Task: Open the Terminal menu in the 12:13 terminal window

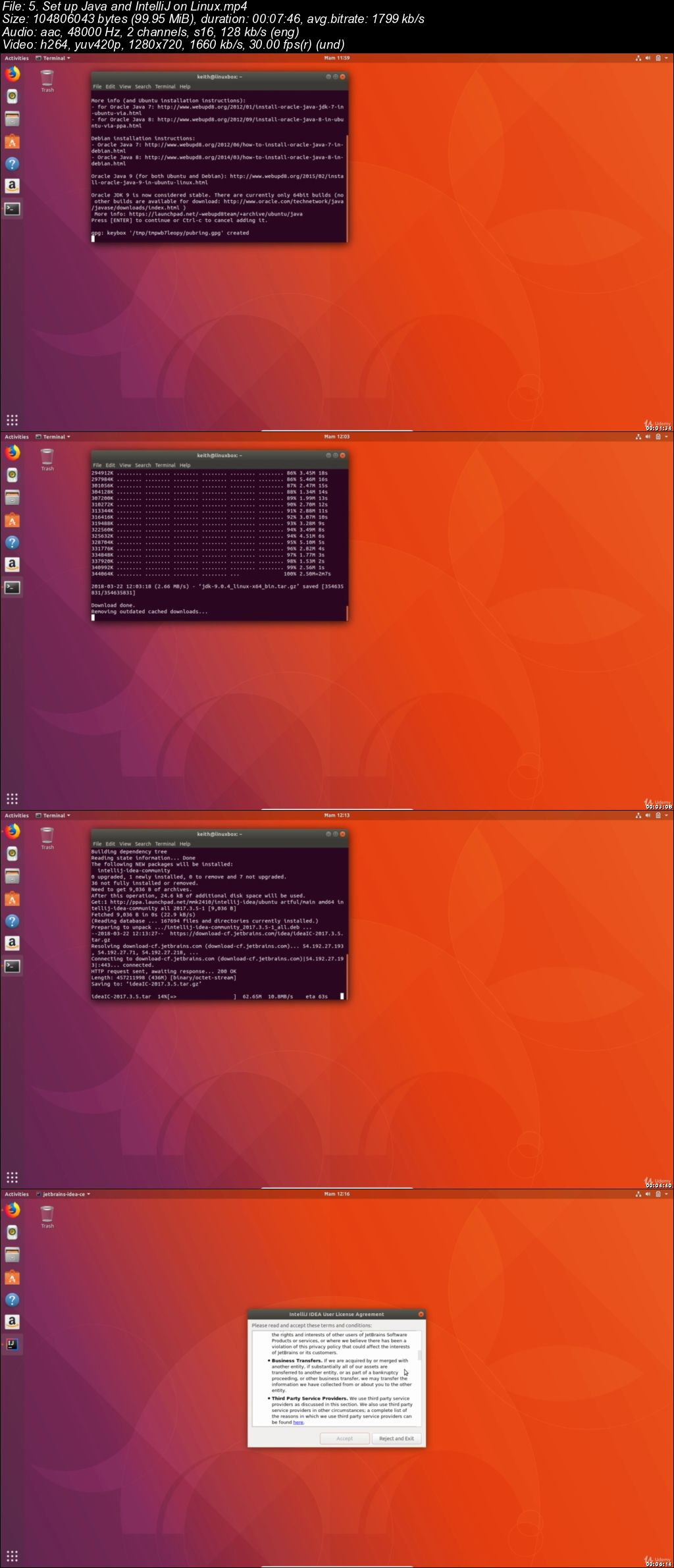Action: (x=165, y=844)
